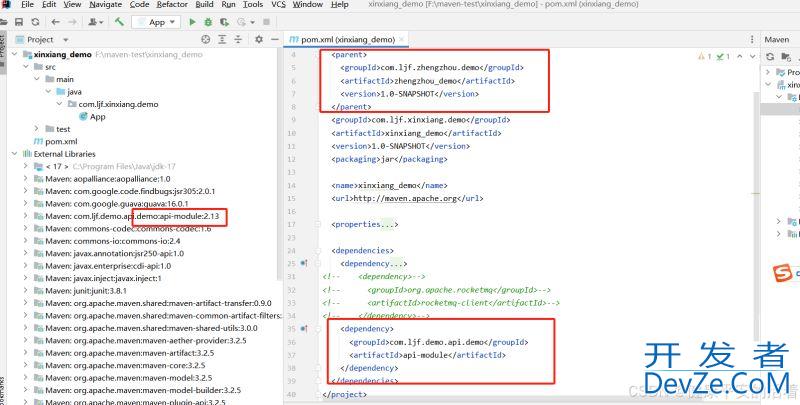The height and width of the screenshot is (405, 800).
Task: Open the File menu
Action: [x=27, y=5]
